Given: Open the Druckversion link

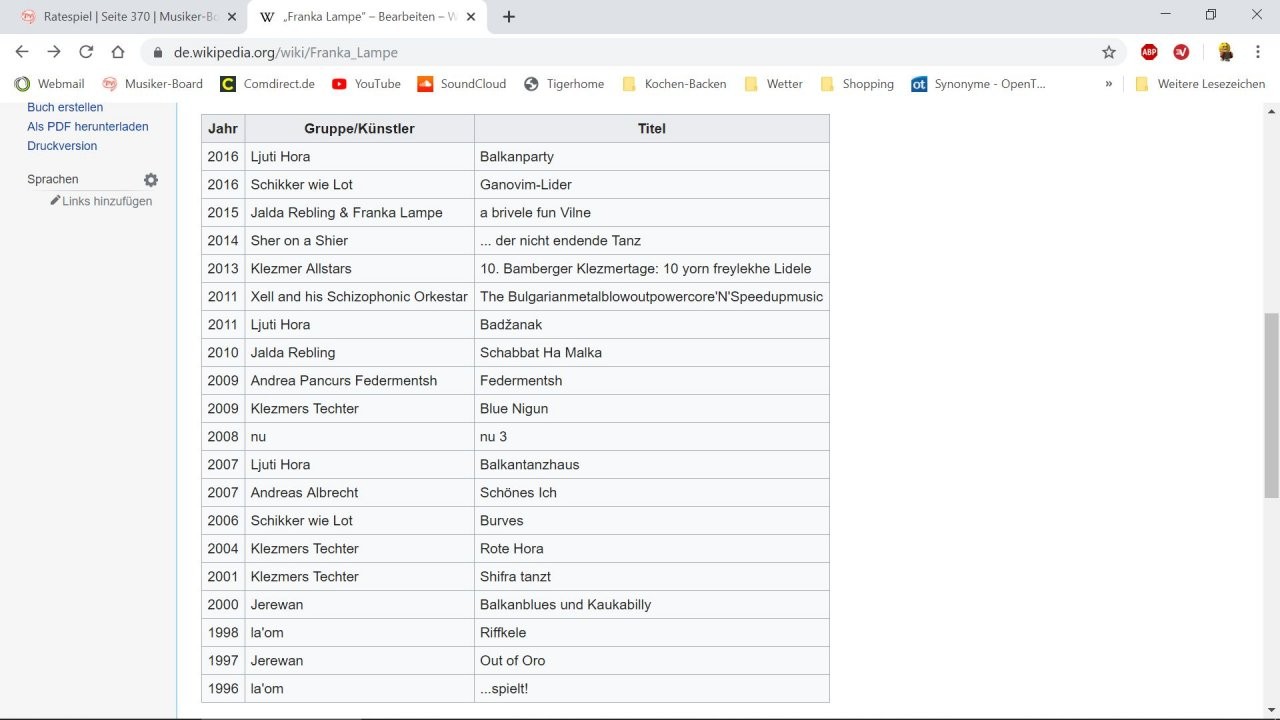Looking at the screenshot, I should coord(62,146).
